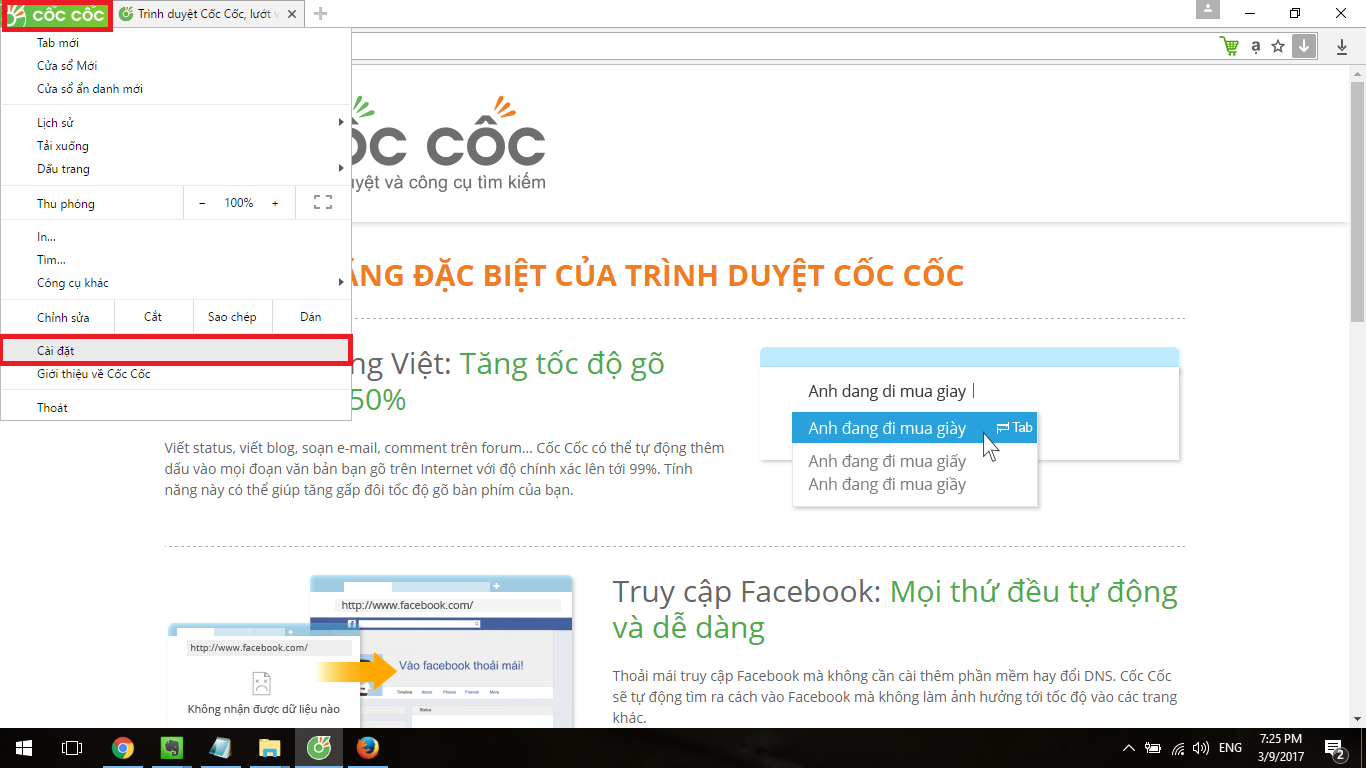Launch Firefox from the taskbar

point(367,747)
